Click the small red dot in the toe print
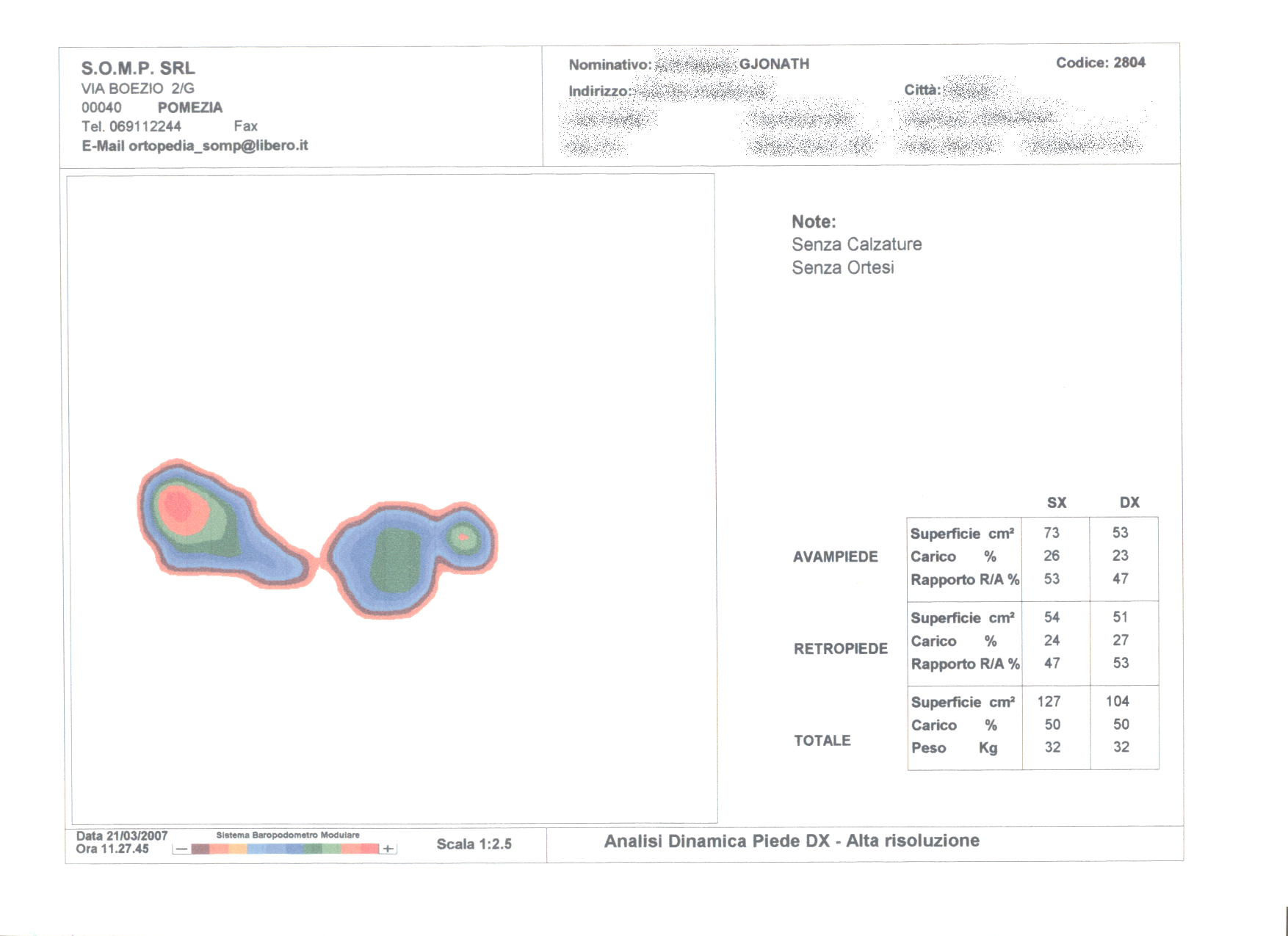Image resolution: width=1288 pixels, height=936 pixels. click(x=463, y=537)
